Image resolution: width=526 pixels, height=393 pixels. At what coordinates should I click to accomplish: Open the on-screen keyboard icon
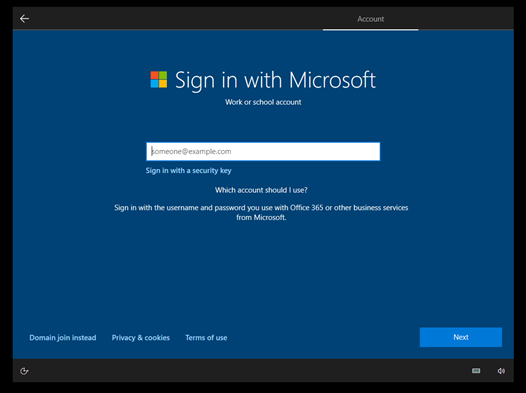[476, 371]
